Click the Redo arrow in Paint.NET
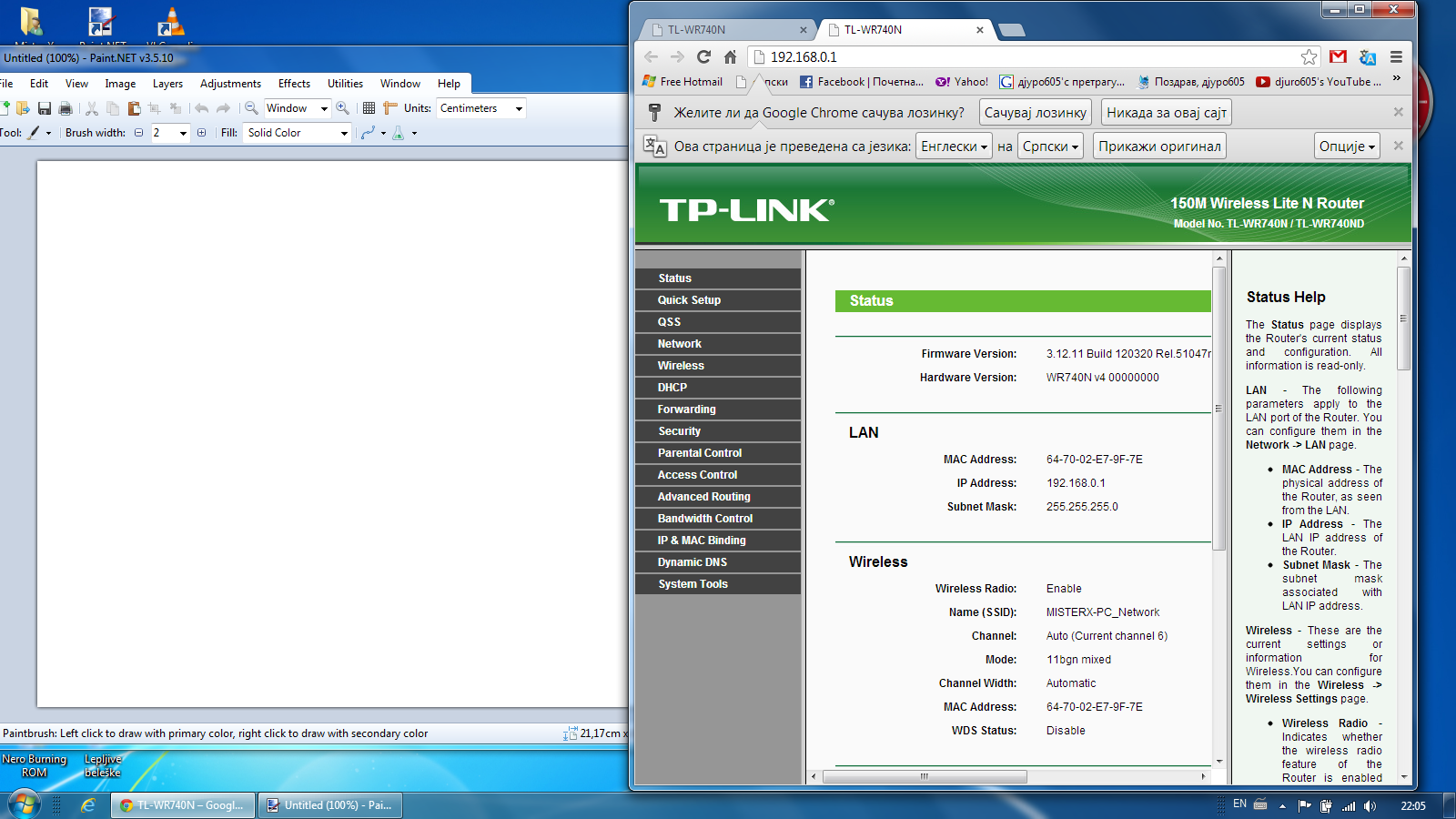 [223, 108]
